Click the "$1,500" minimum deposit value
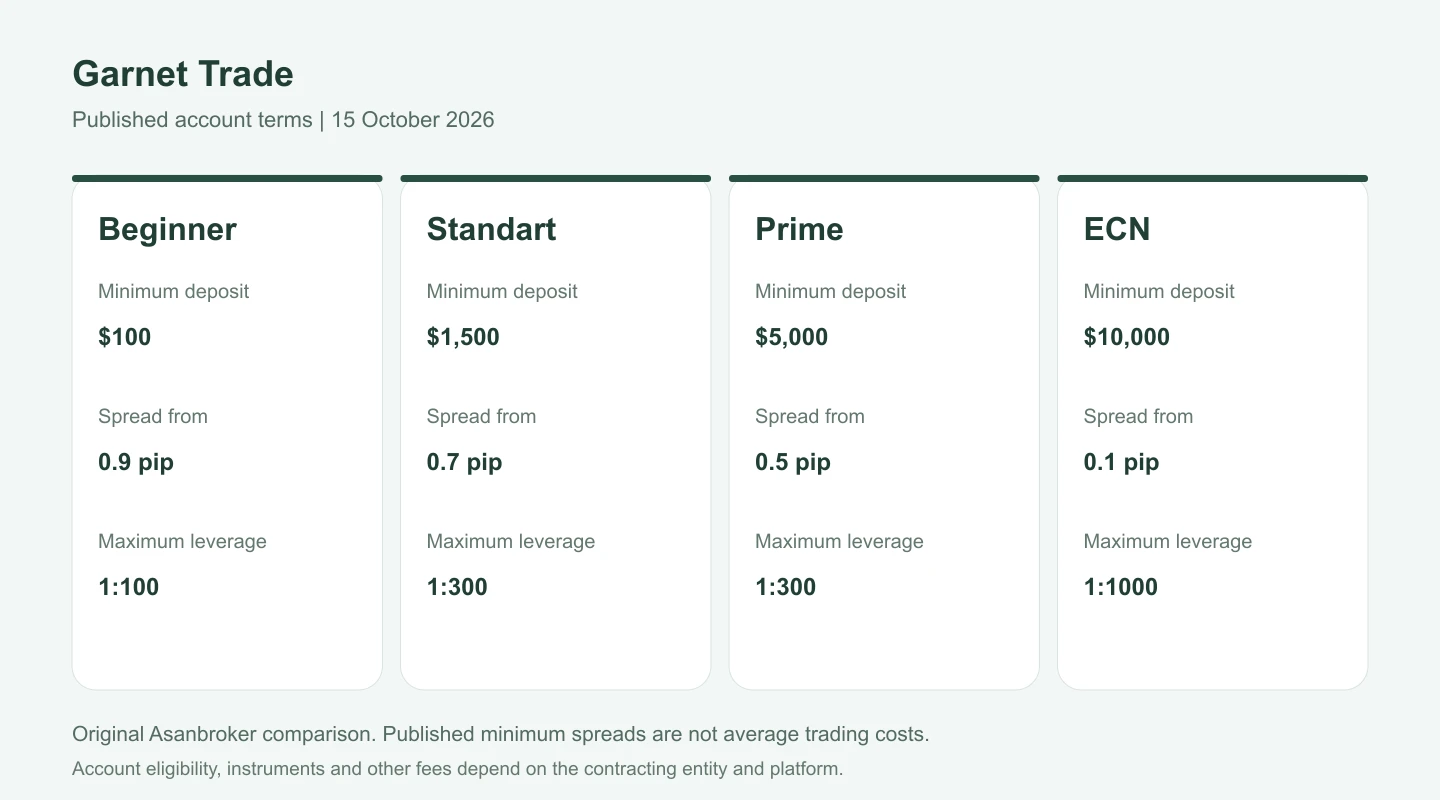Viewport: 1440px width, 800px height. 463,337
